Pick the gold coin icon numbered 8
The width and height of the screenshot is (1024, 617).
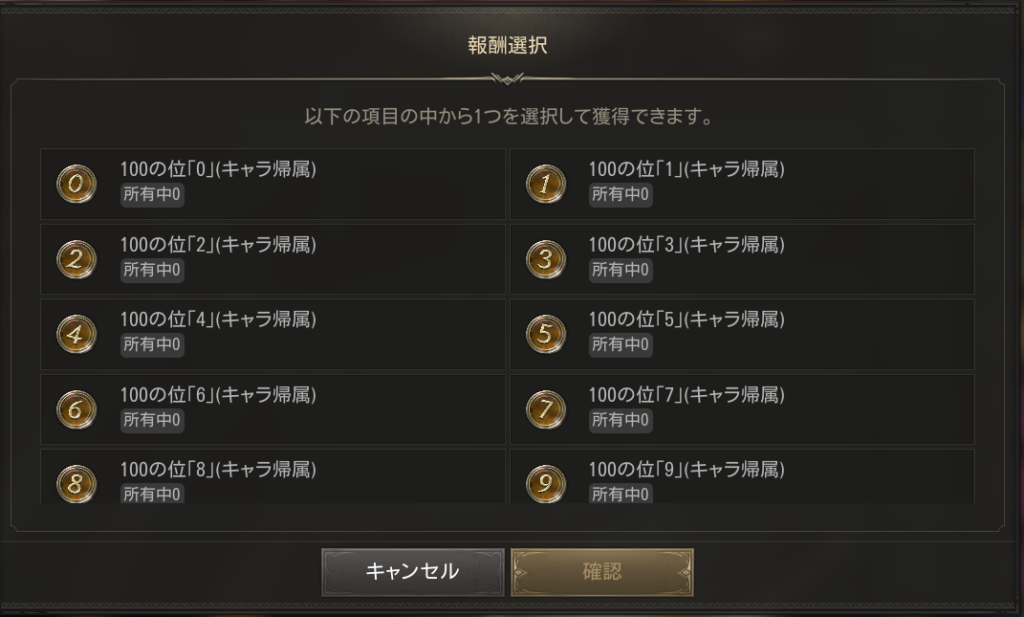77,483
